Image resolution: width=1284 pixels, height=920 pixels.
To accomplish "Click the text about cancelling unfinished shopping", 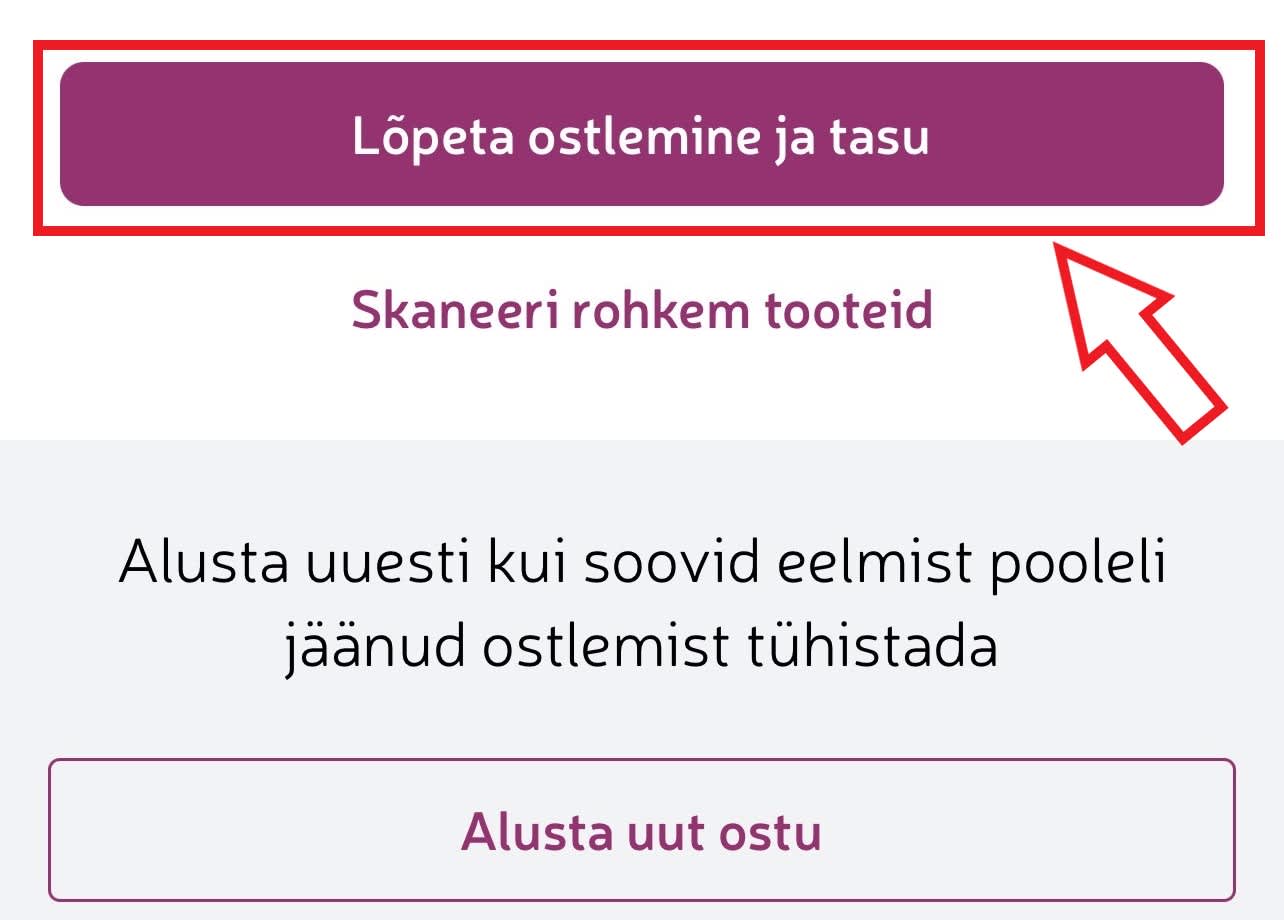I will coord(641,606).
